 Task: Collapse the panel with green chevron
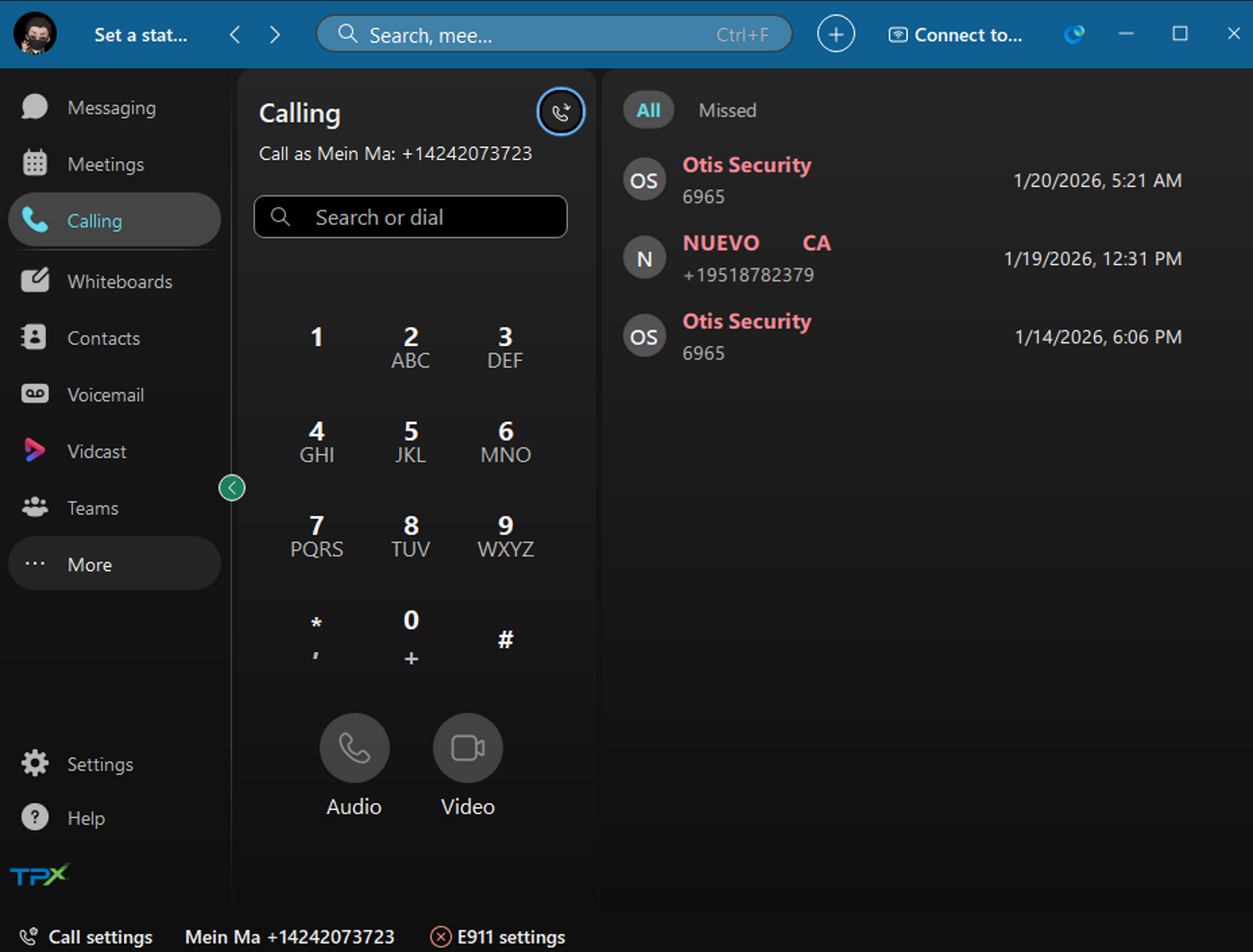click(232, 487)
